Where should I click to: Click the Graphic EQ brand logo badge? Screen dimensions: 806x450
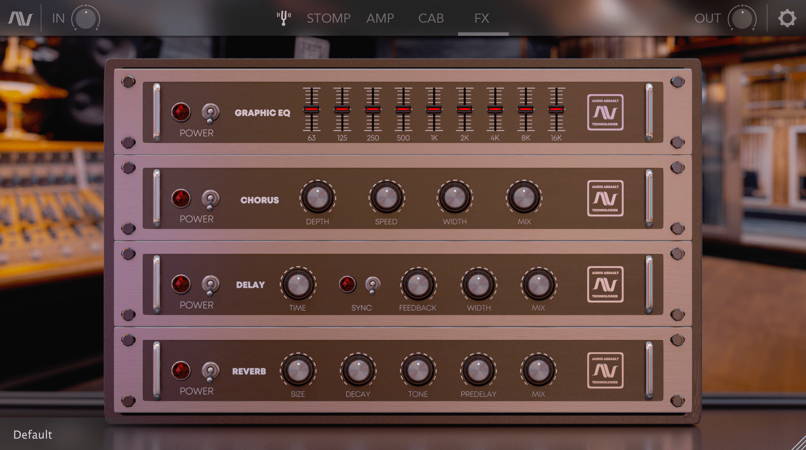coord(605,112)
